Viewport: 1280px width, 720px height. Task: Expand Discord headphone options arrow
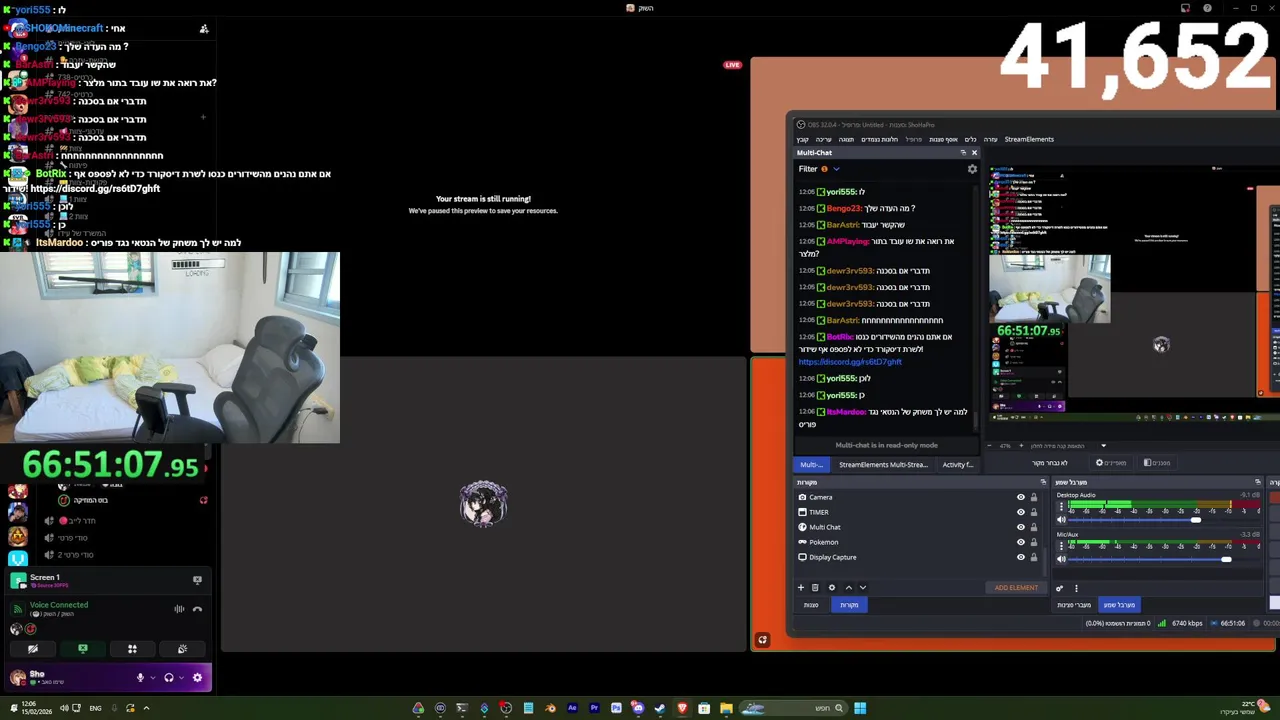point(181,678)
